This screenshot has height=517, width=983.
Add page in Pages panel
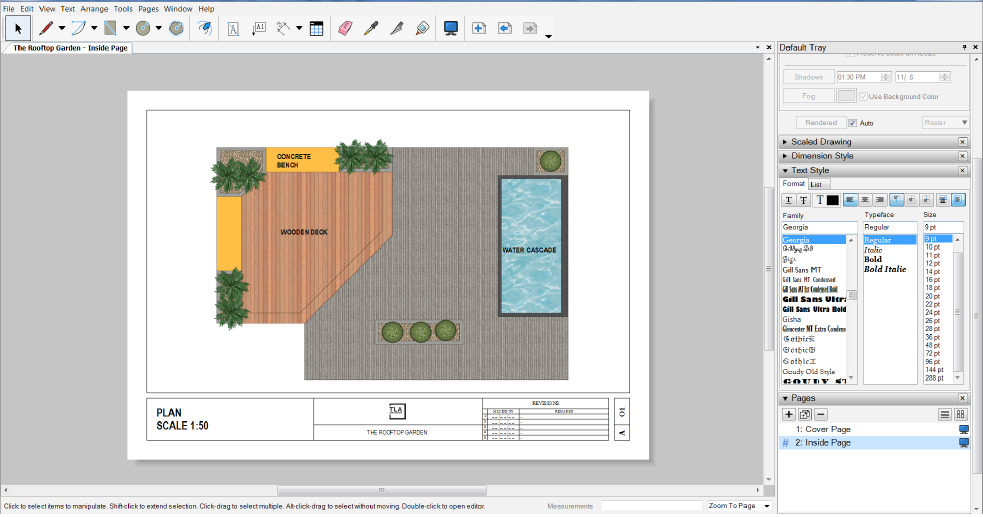[x=789, y=414]
